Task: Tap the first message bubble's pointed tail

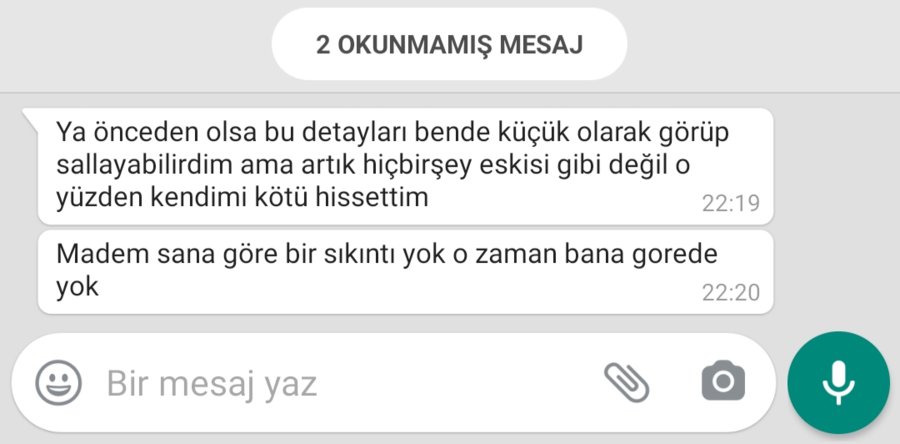Action: click(30, 118)
